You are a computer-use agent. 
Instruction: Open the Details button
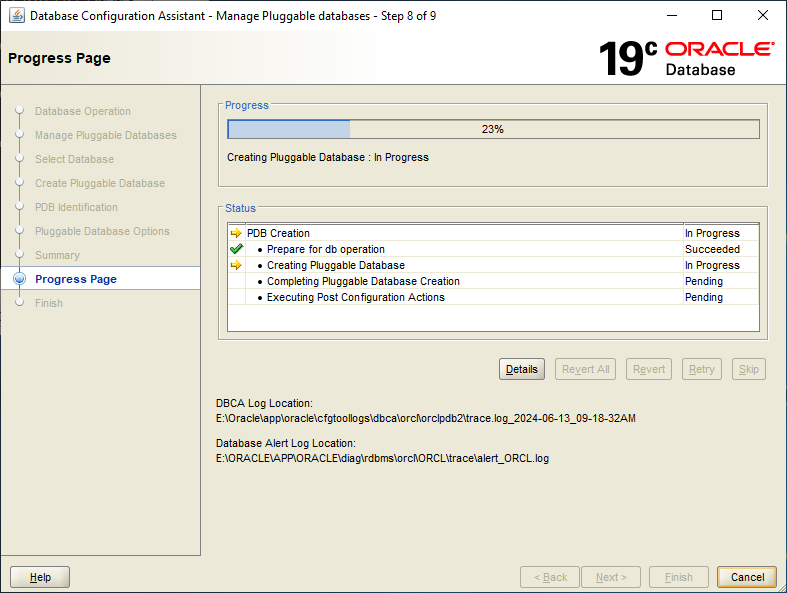coord(521,369)
